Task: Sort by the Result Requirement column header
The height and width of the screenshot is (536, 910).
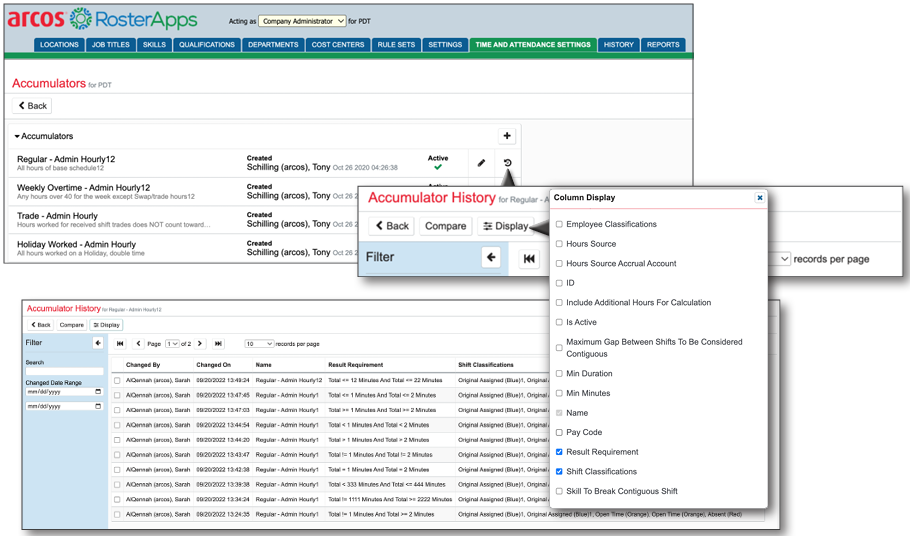Action: coord(356,365)
